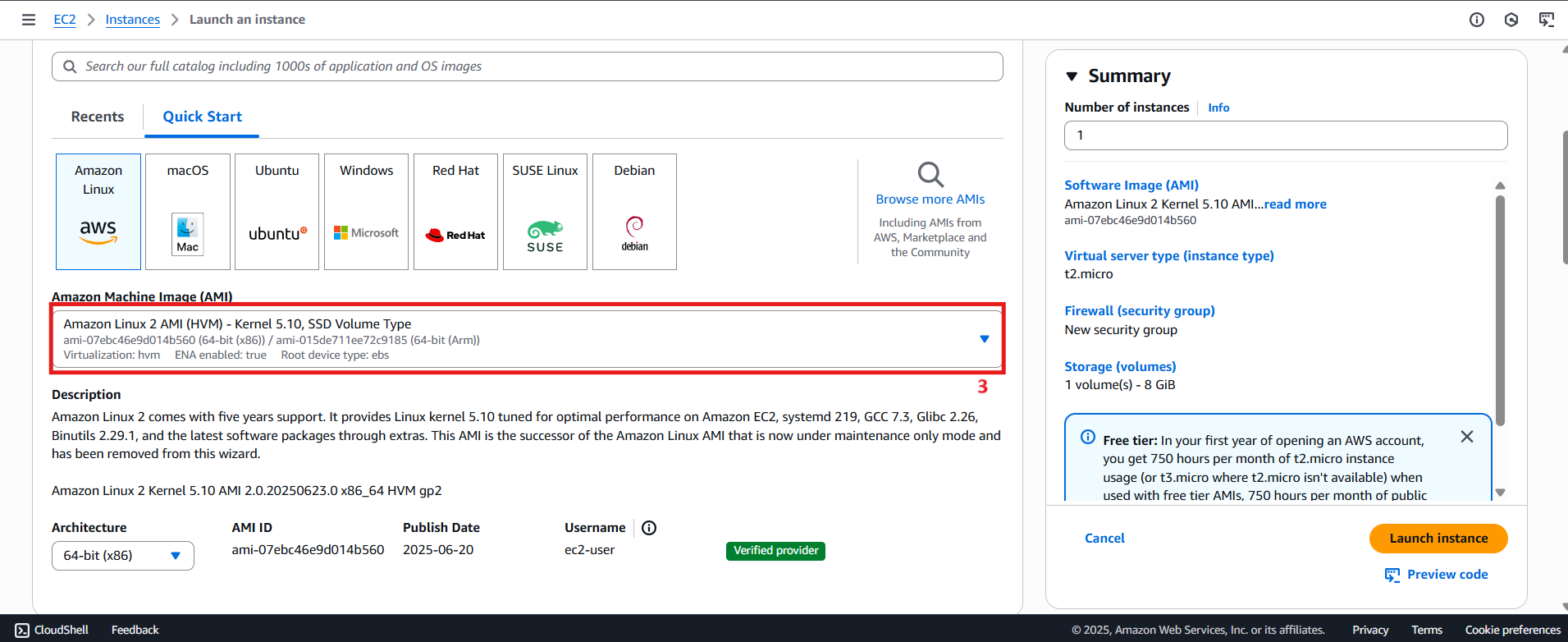This screenshot has width=1568, height=642.
Task: Click the Number of instances input field
Action: pyautogui.click(x=1286, y=135)
